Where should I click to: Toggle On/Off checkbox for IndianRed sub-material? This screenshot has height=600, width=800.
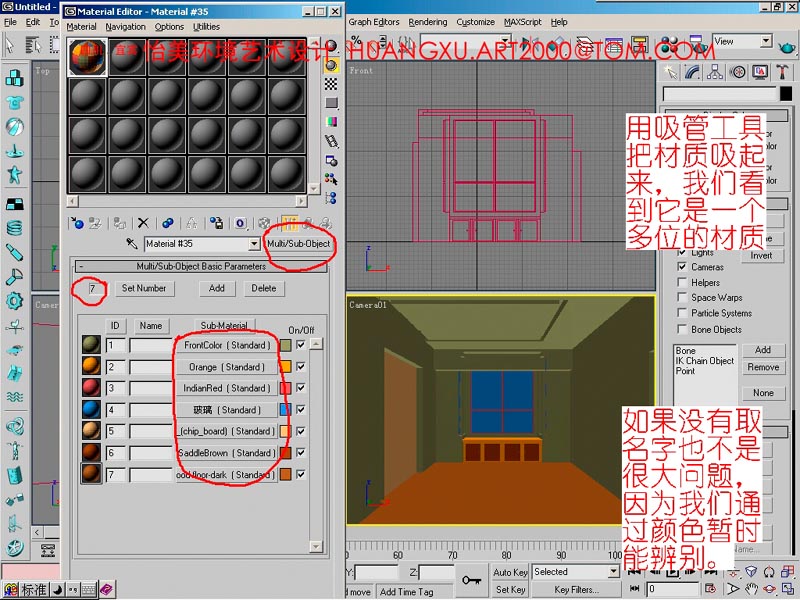coord(301,388)
